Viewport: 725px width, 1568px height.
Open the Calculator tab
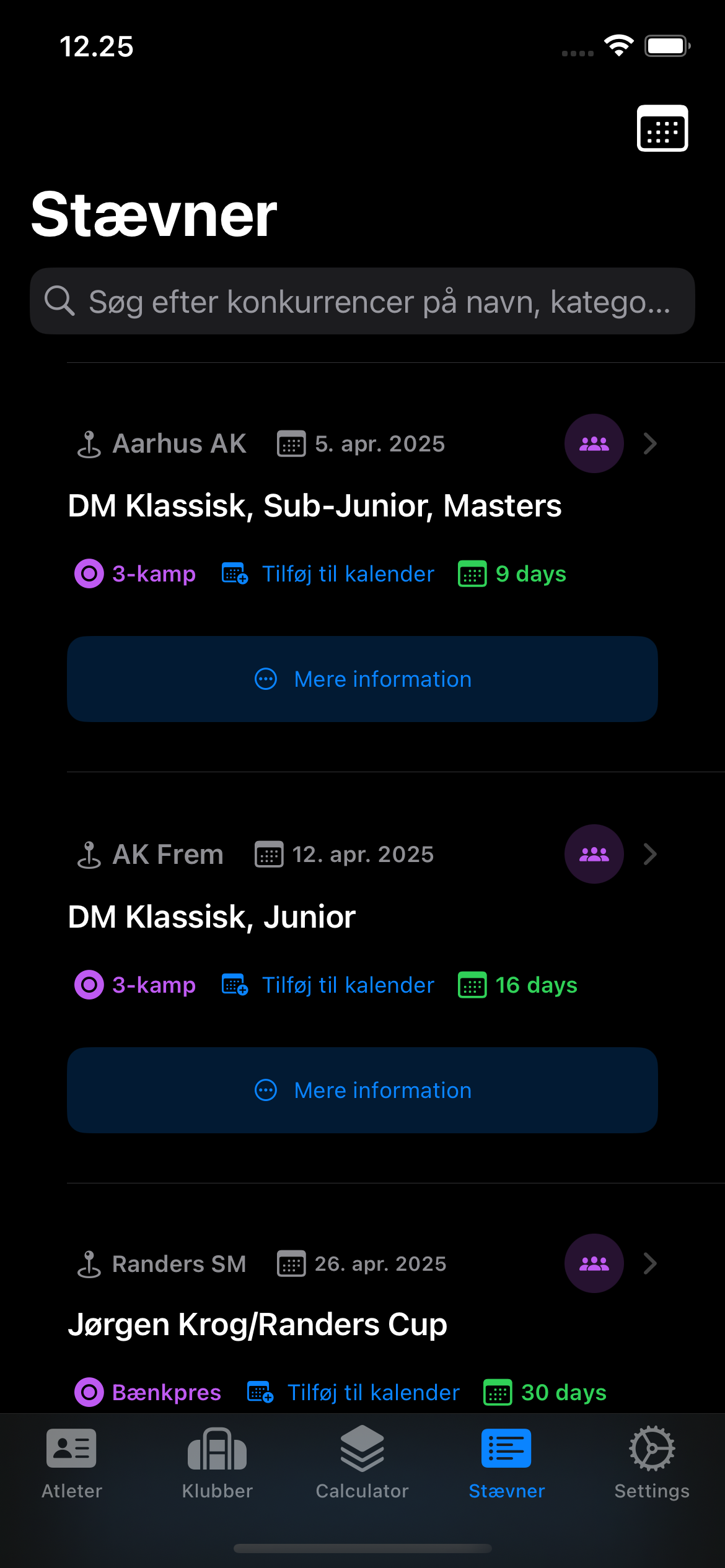362,1463
